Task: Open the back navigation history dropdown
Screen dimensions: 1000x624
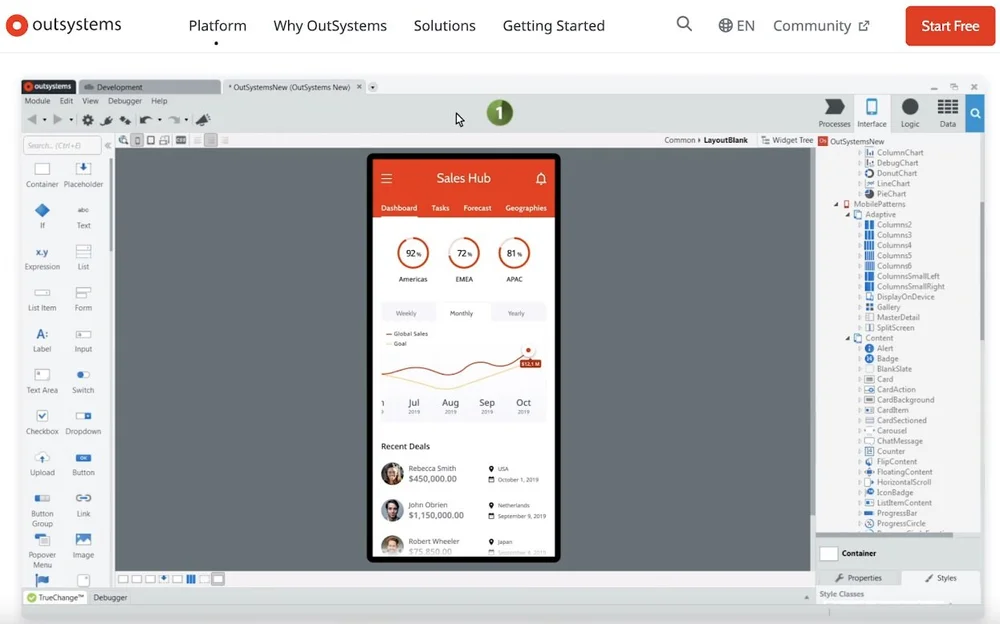Action: coord(44,120)
